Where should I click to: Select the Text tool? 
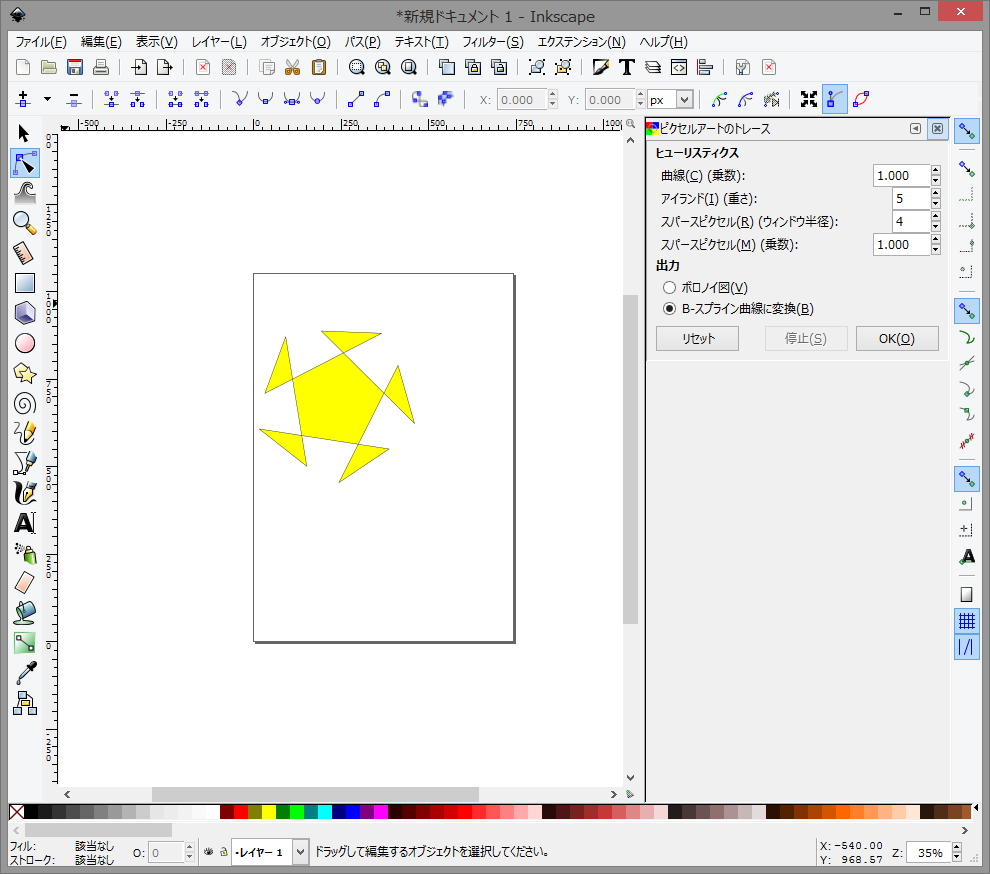(25, 523)
